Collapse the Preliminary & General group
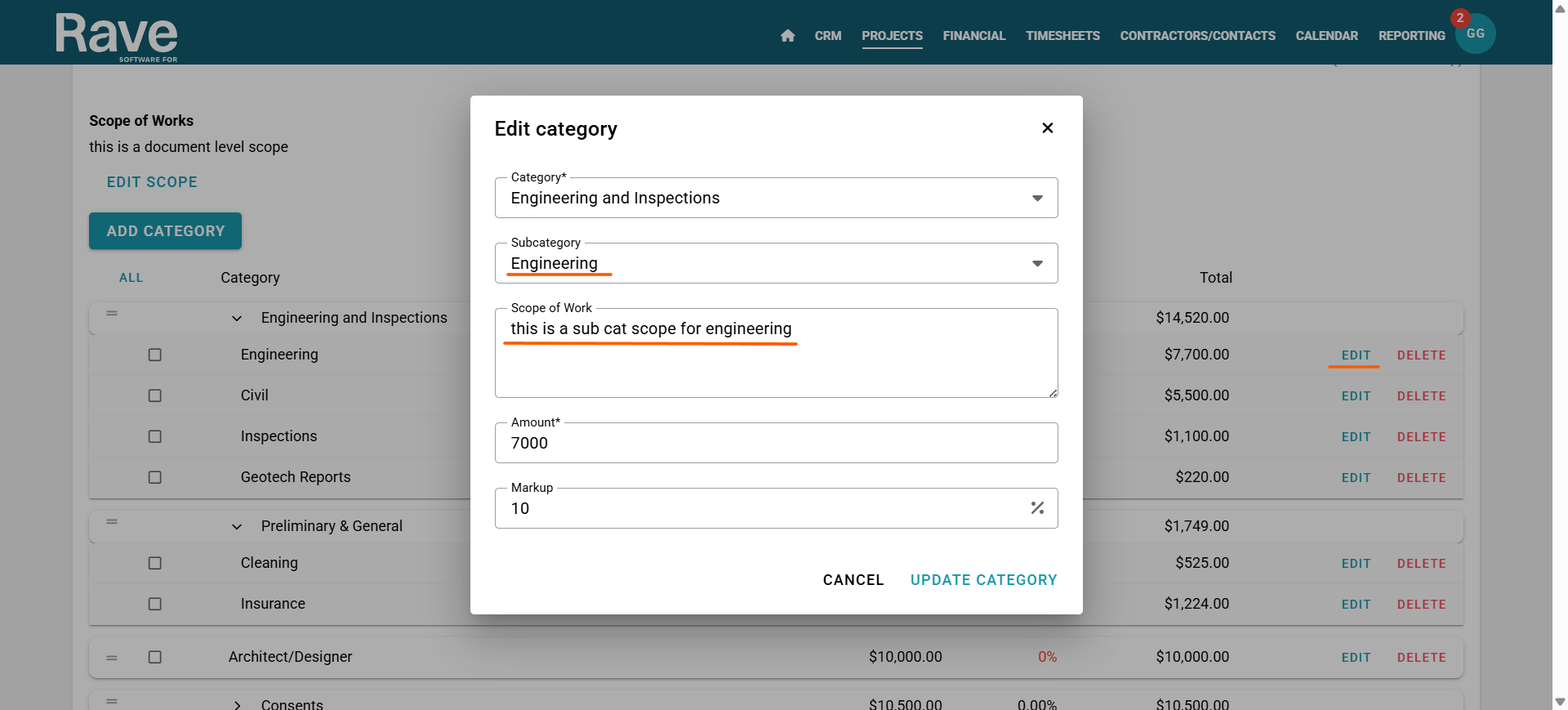Viewport: 1568px width, 710px height. pyautogui.click(x=237, y=526)
